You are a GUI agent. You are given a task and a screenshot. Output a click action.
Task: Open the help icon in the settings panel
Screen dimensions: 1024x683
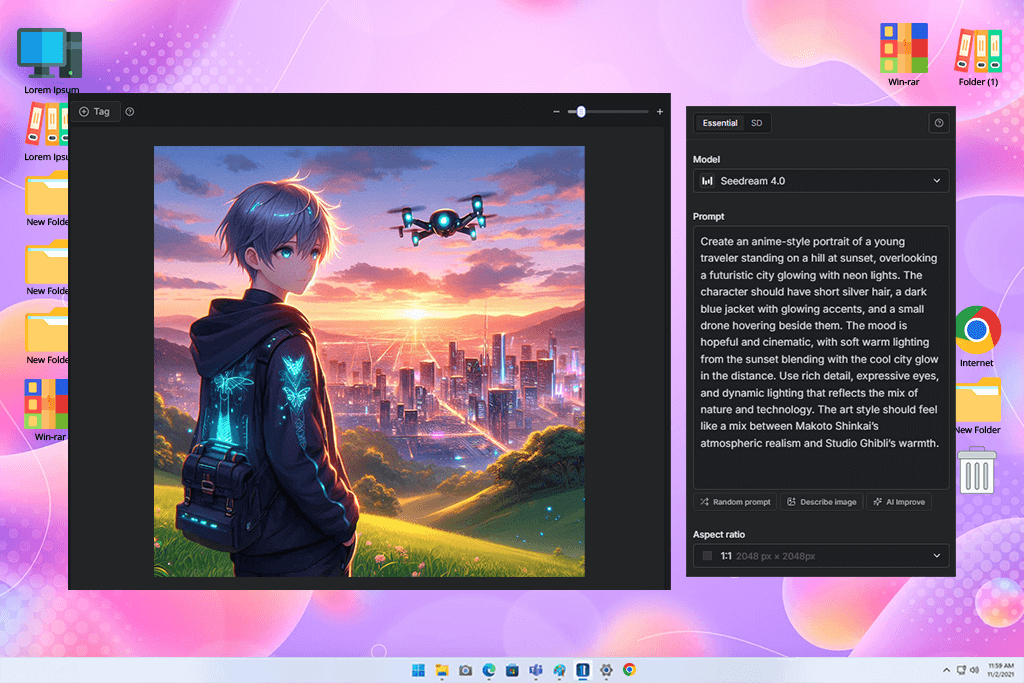[938, 123]
